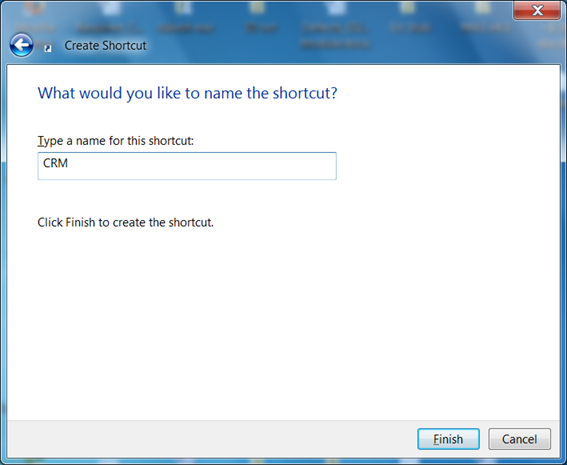Click Finish to create the shortcut
The height and width of the screenshot is (465, 567).
point(448,439)
